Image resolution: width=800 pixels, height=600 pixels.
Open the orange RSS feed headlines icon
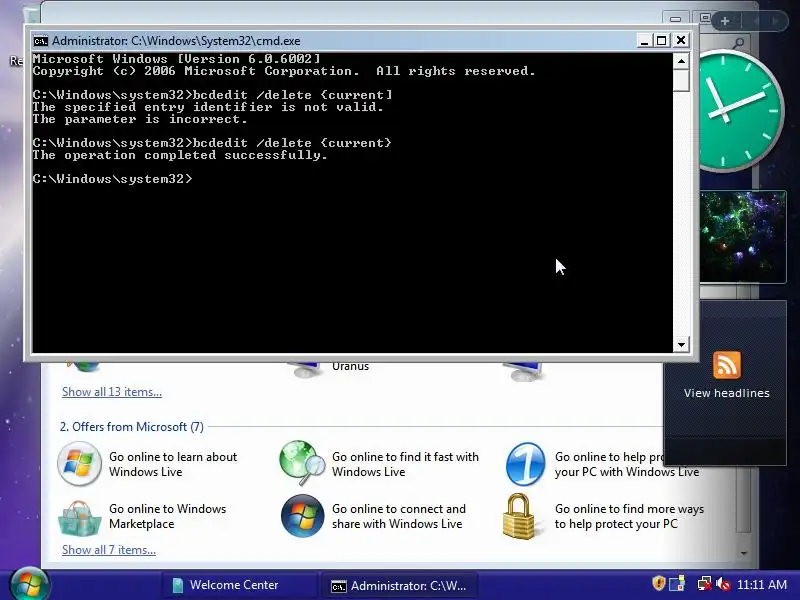coord(727,365)
